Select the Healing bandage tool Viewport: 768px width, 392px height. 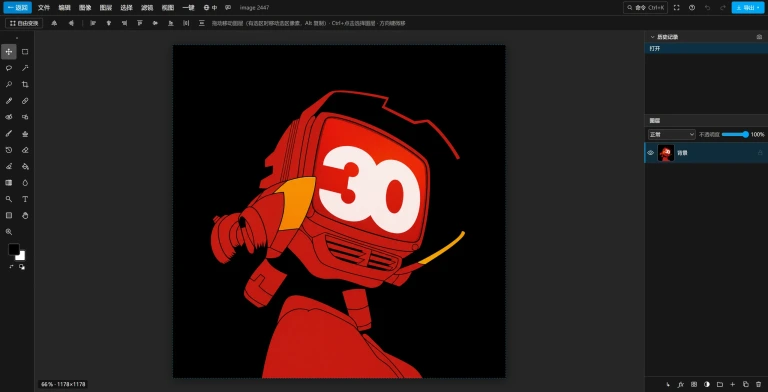click(25, 101)
